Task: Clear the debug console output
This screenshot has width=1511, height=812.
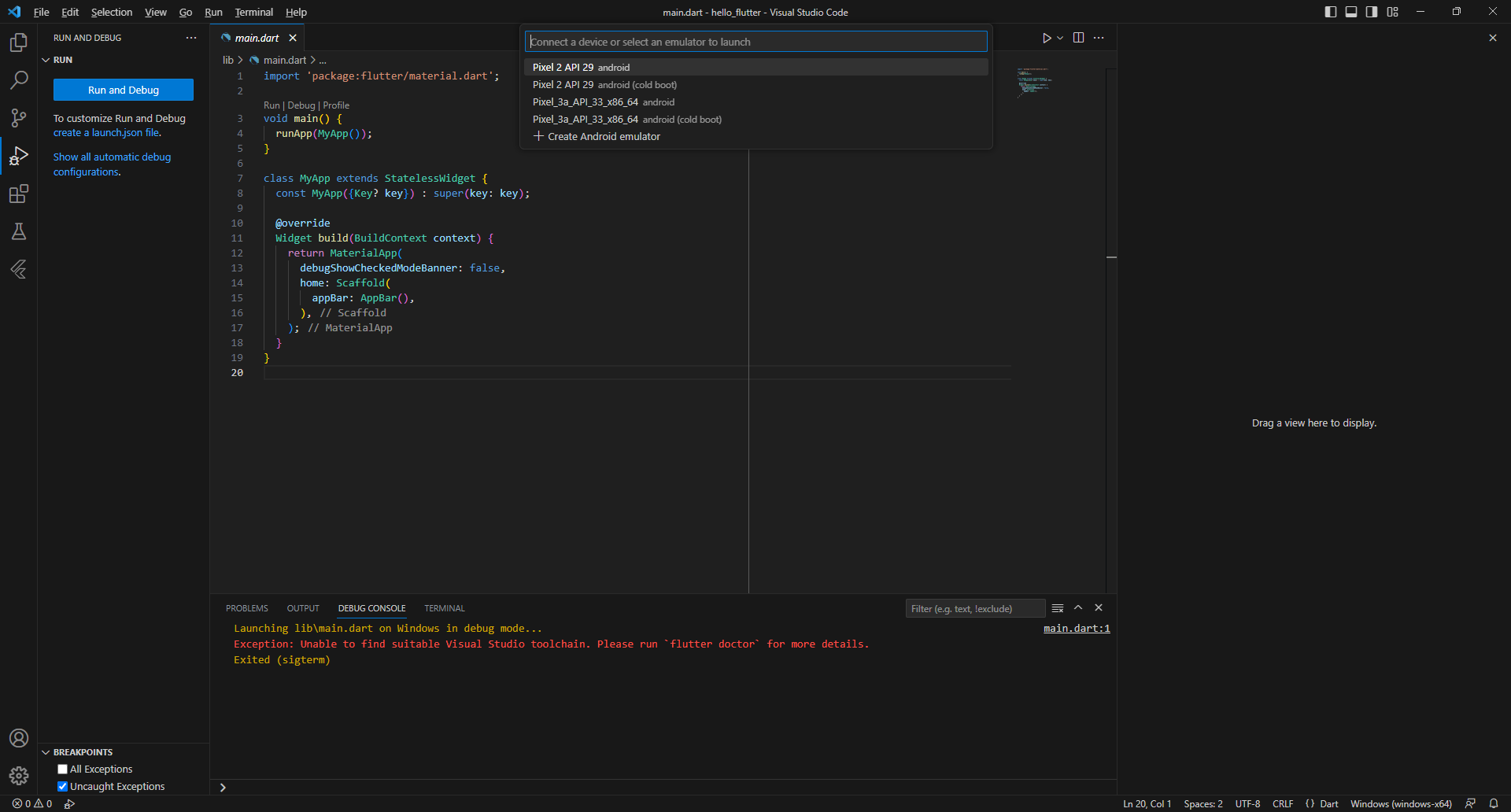Action: pos(1058,608)
